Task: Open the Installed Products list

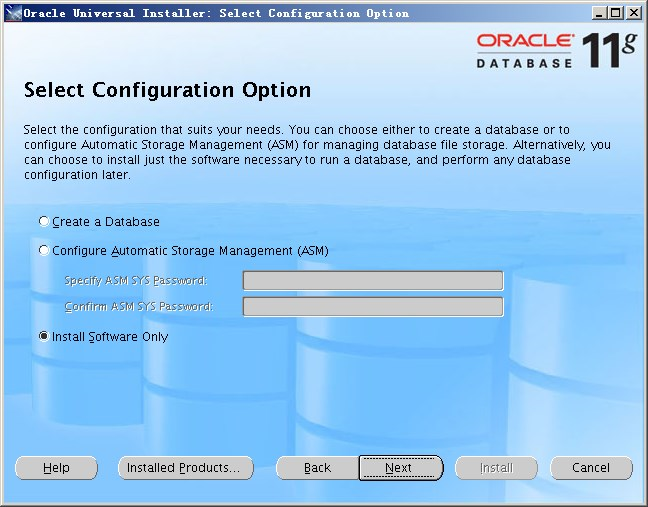Action: pos(185,468)
